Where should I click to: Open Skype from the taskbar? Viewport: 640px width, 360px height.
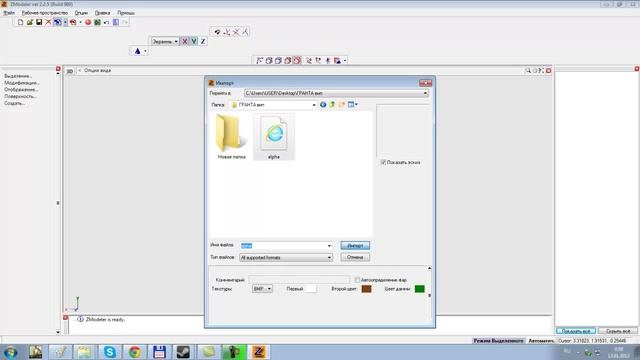110,352
